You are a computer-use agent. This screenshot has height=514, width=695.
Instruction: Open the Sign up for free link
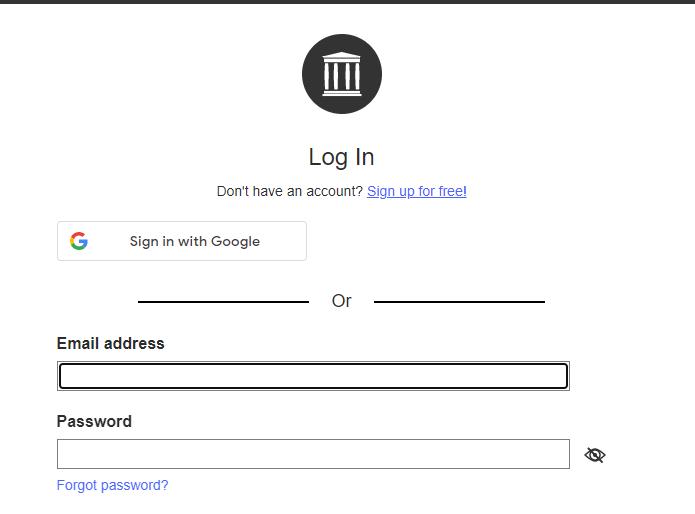[414, 191]
